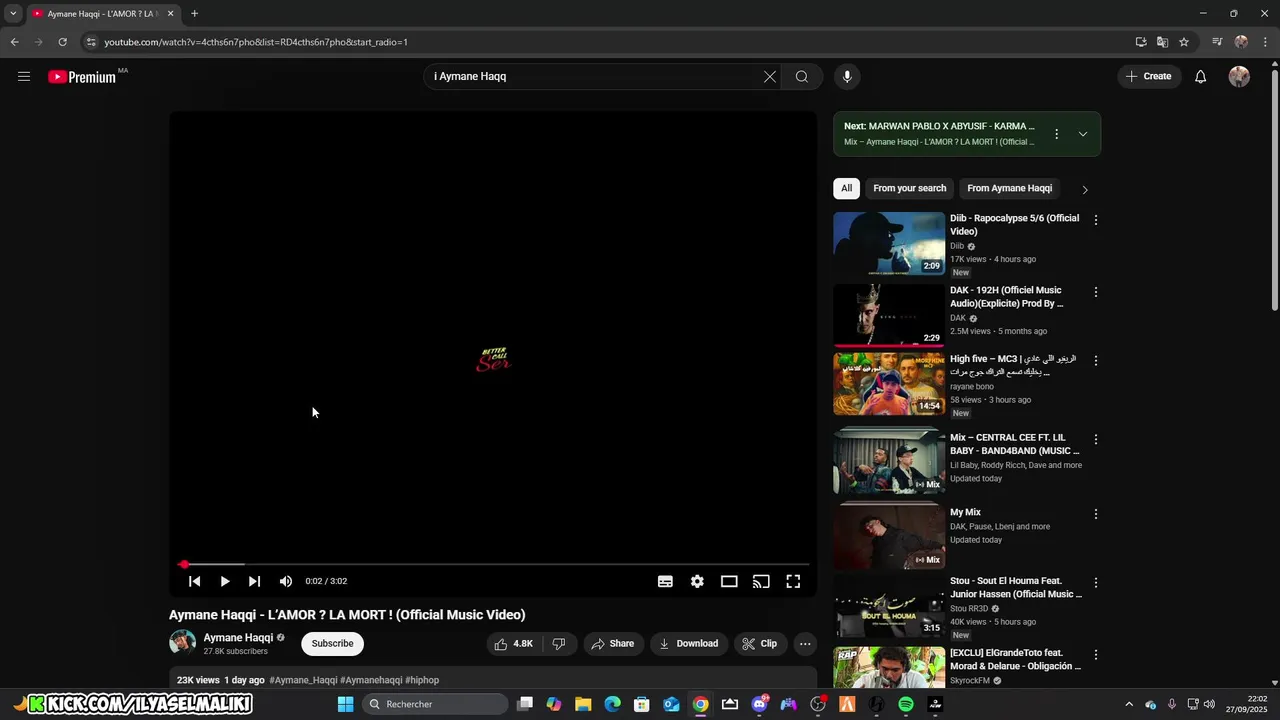Viewport: 1280px width, 720px height.
Task: Open Google Translate icon in address bar
Action: (1162, 42)
